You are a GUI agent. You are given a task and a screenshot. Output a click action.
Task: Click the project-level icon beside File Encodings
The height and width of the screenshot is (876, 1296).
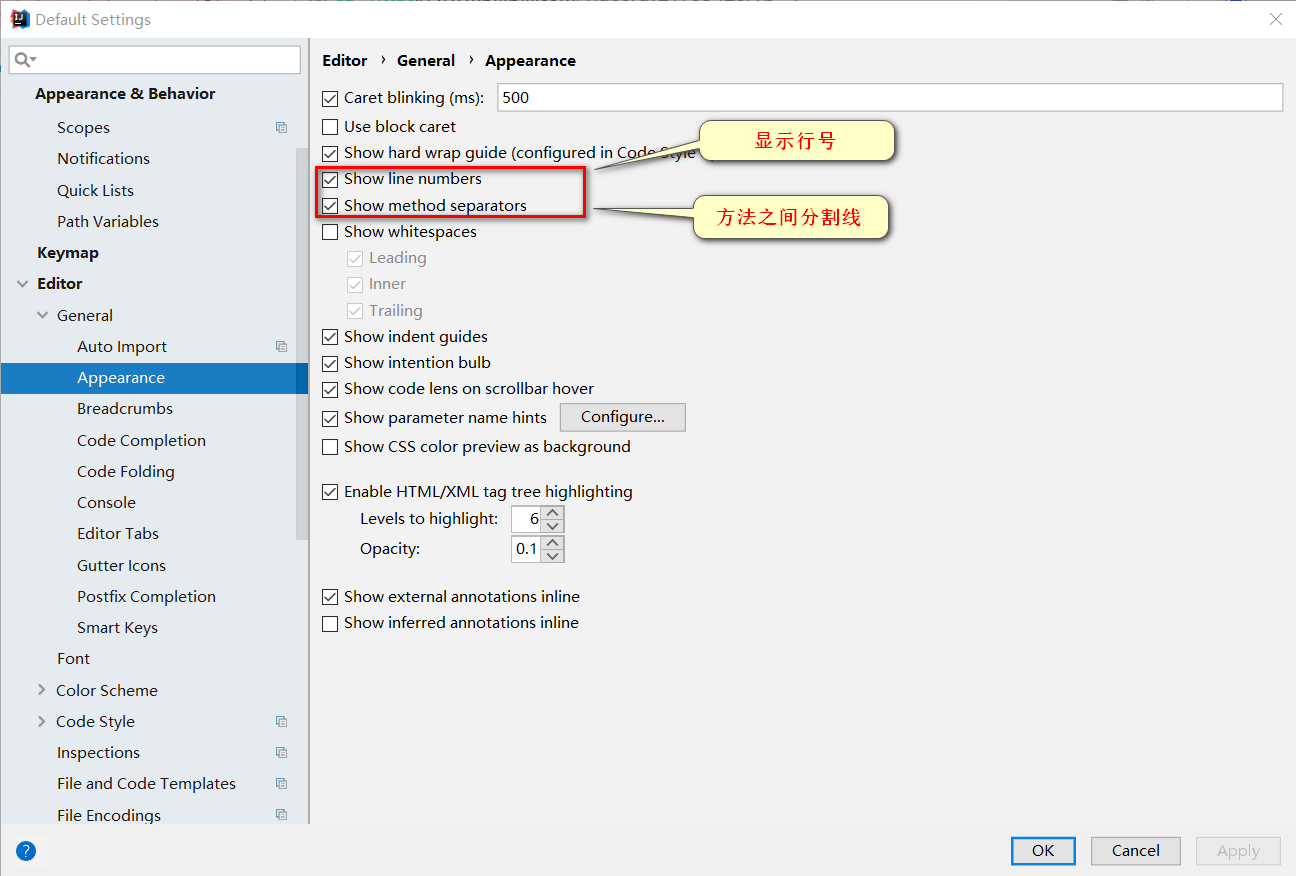pos(281,815)
